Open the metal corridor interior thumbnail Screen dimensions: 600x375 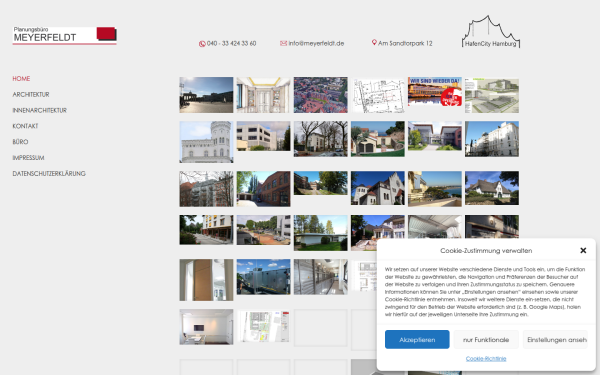(x=321, y=277)
